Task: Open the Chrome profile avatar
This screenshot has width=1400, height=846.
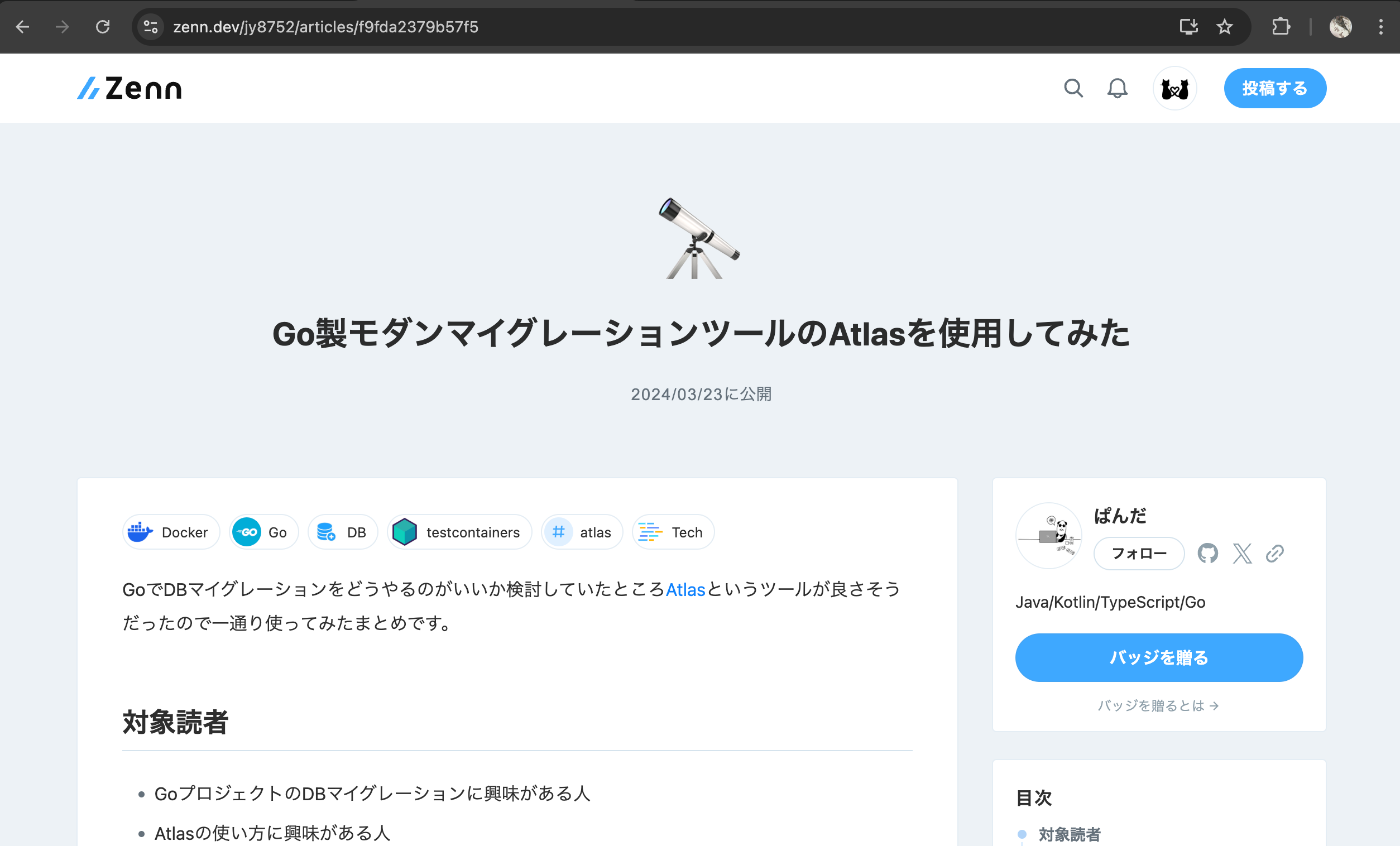Action: tap(1341, 27)
